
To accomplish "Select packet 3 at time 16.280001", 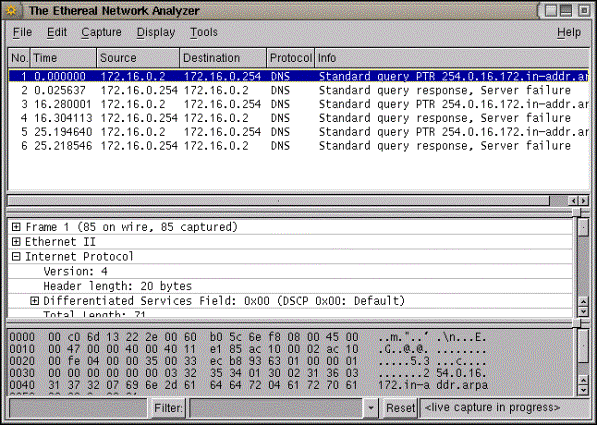I will (298, 104).
